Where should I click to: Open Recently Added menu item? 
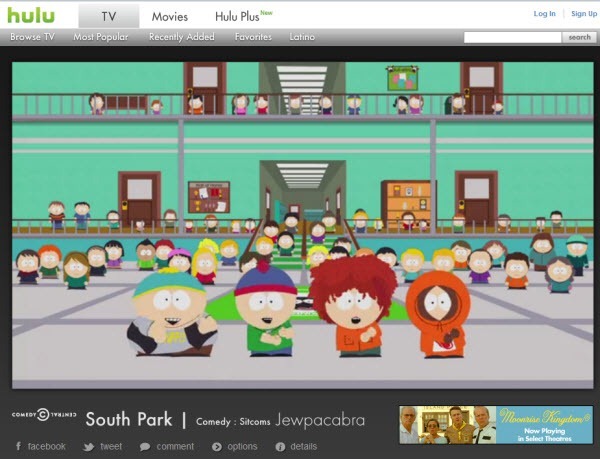pyautogui.click(x=182, y=37)
